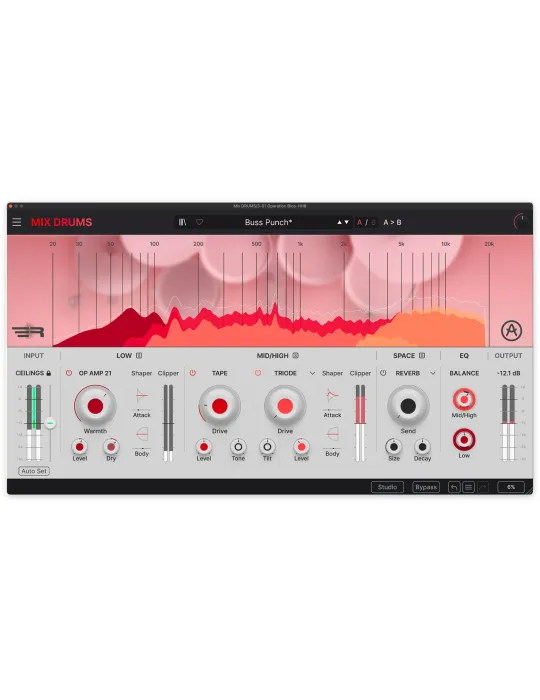The width and height of the screenshot is (540, 700).
Task: Click the LOW Shaper Body curve icon
Action: click(x=142, y=434)
